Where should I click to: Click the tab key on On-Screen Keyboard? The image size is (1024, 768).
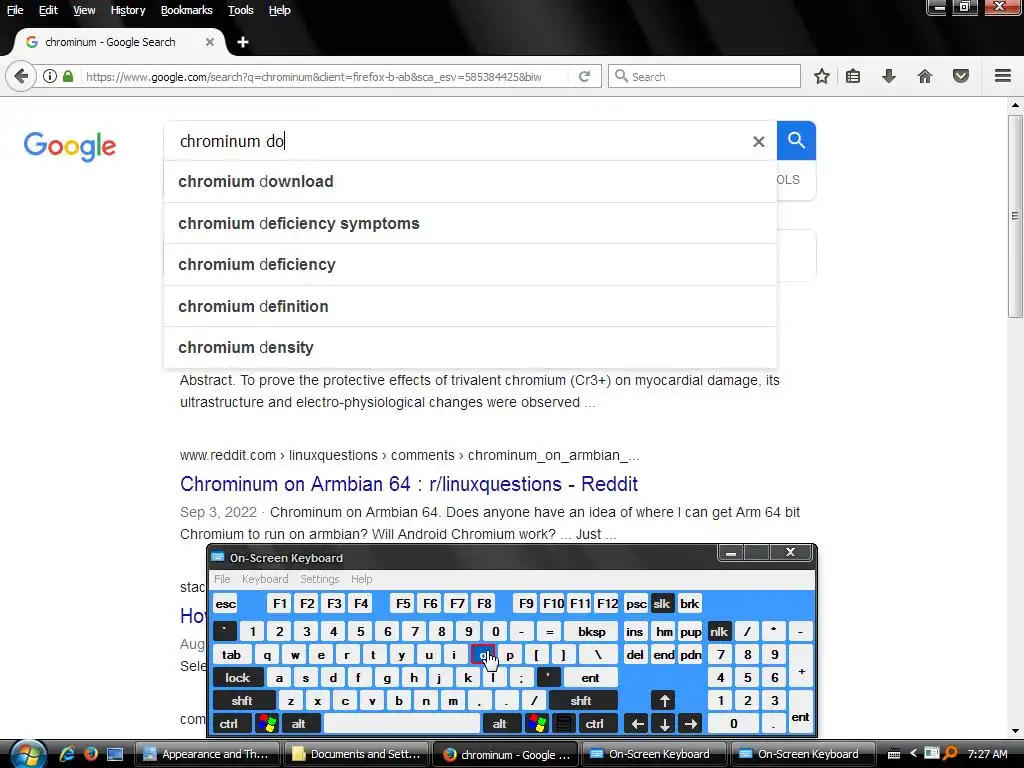[x=231, y=655]
